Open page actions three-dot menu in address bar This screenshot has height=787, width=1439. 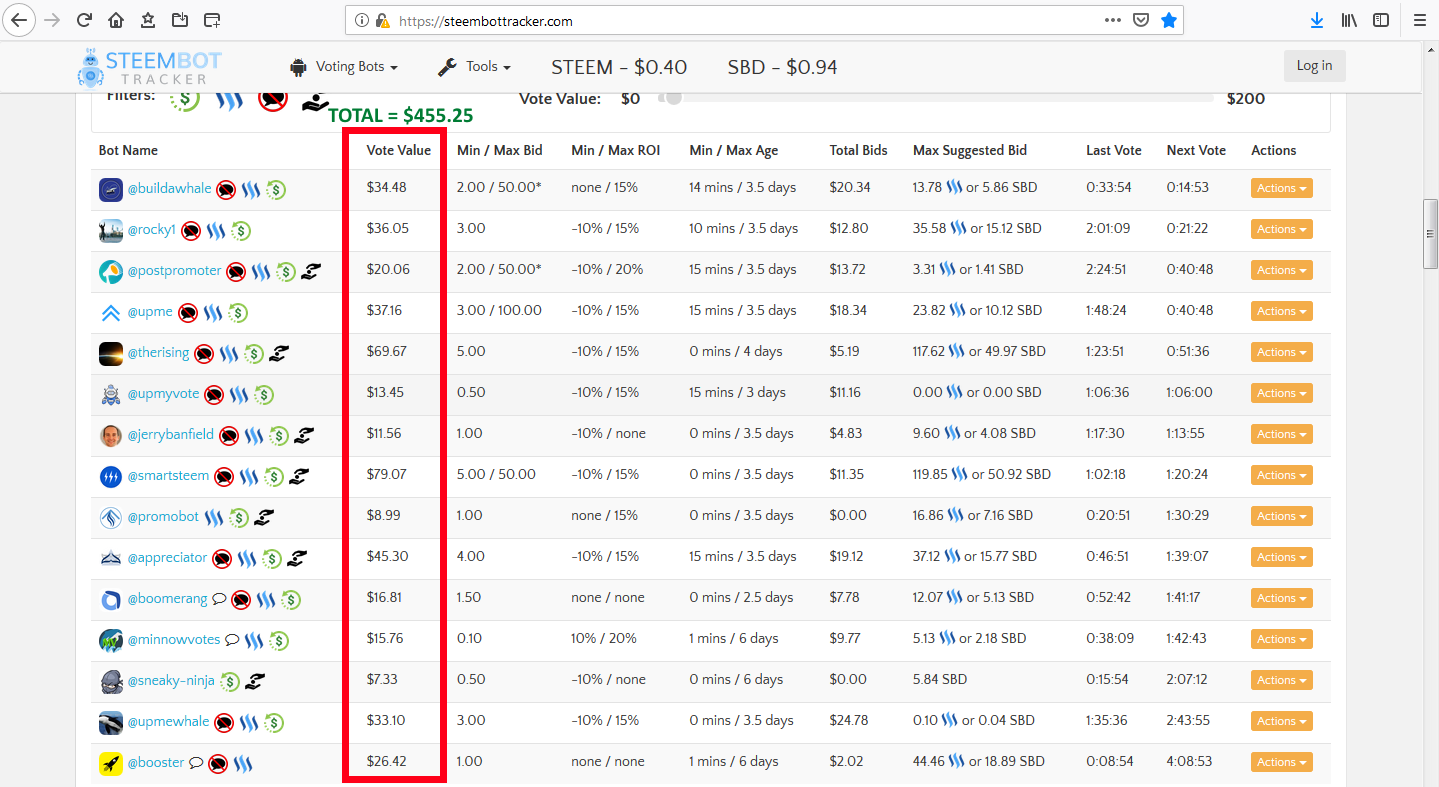click(1112, 20)
